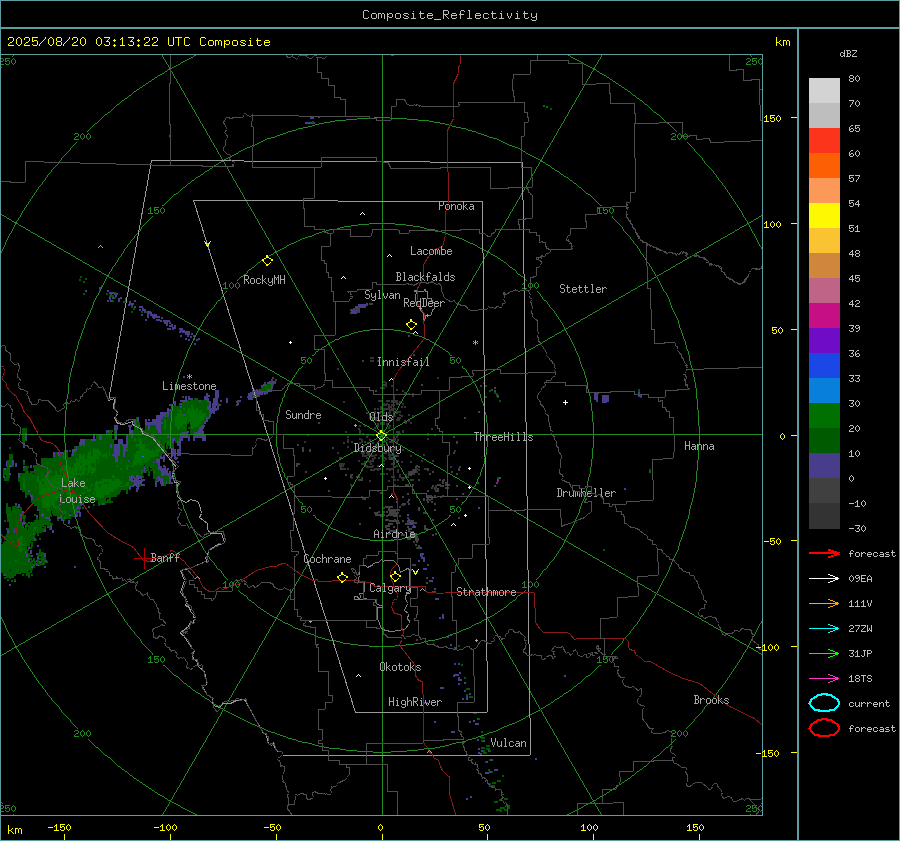The image size is (900, 841).
Task: Click the top light gray 80-70 dBZ swatch
Action: pos(824,91)
